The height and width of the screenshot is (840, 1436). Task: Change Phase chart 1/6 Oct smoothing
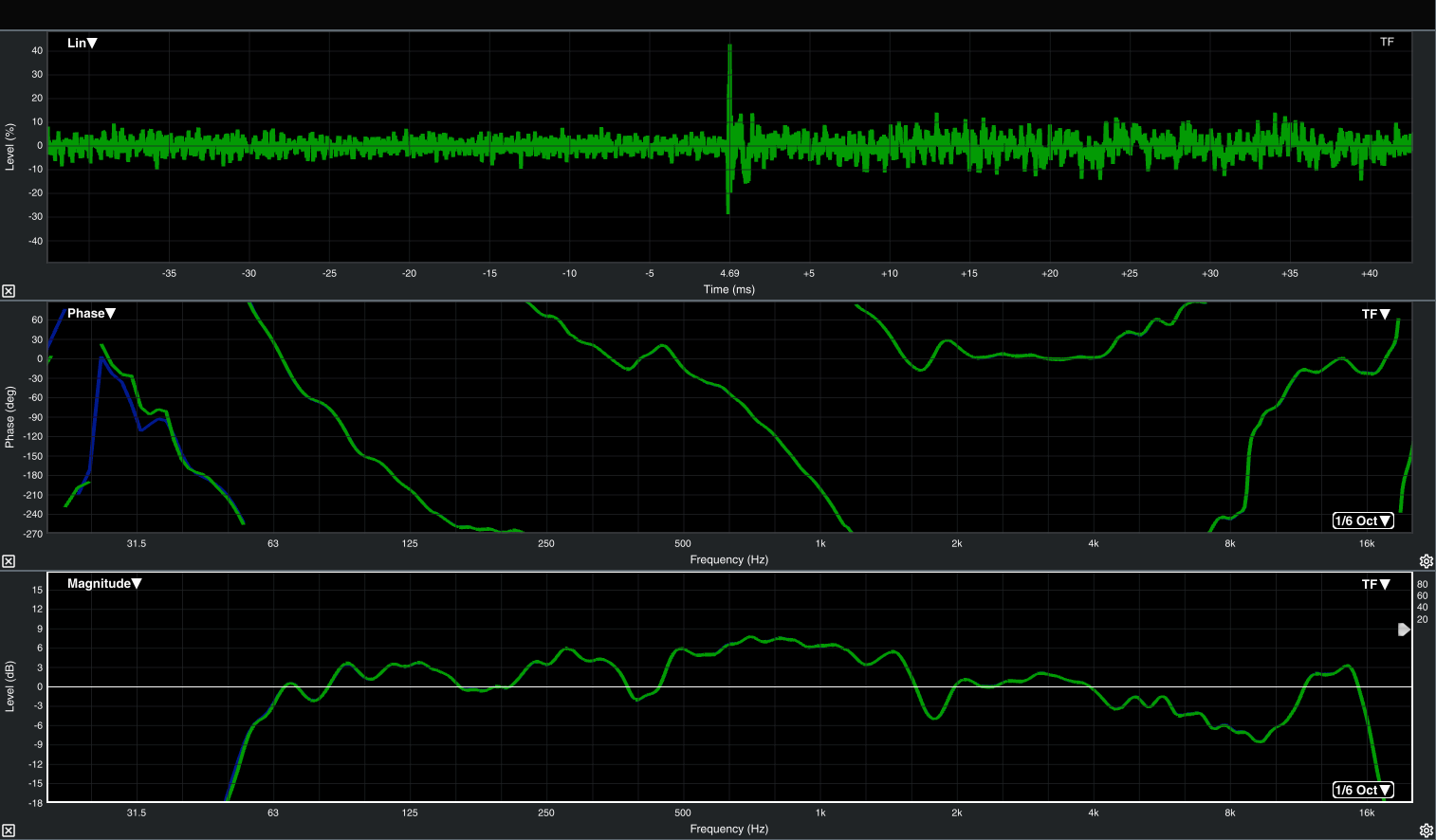pyautogui.click(x=1363, y=520)
